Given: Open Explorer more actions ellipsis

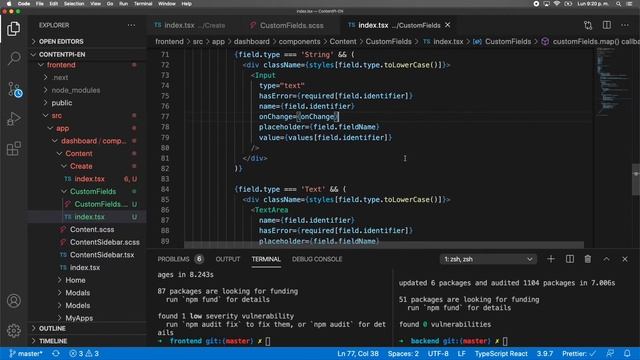Looking at the screenshot, I should point(131,25).
